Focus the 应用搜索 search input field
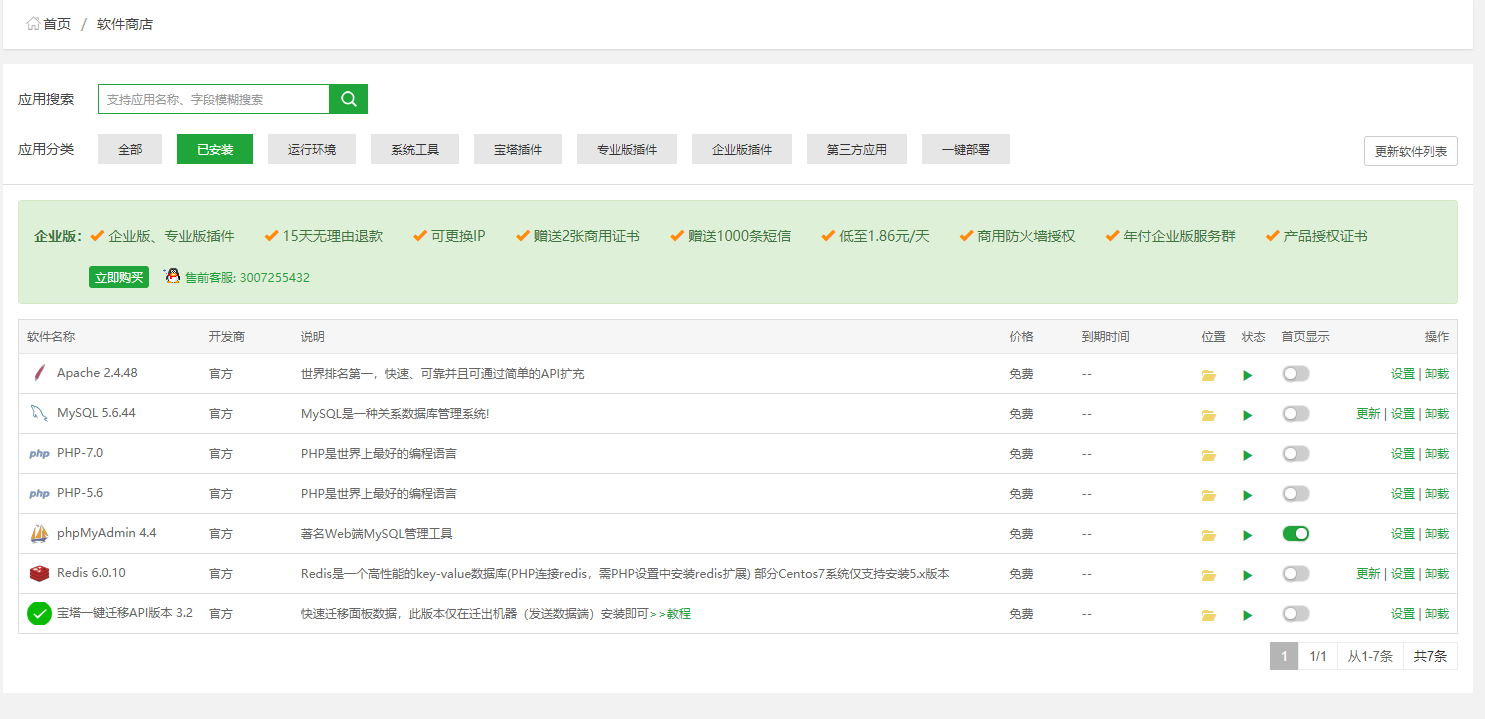 [x=214, y=99]
